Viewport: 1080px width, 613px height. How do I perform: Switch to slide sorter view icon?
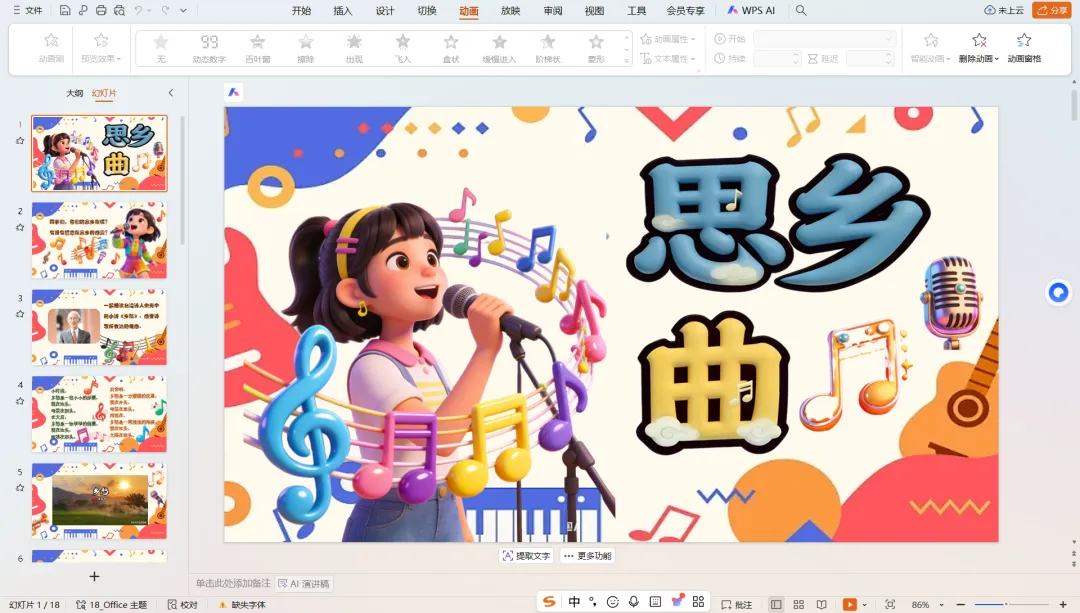pos(799,605)
